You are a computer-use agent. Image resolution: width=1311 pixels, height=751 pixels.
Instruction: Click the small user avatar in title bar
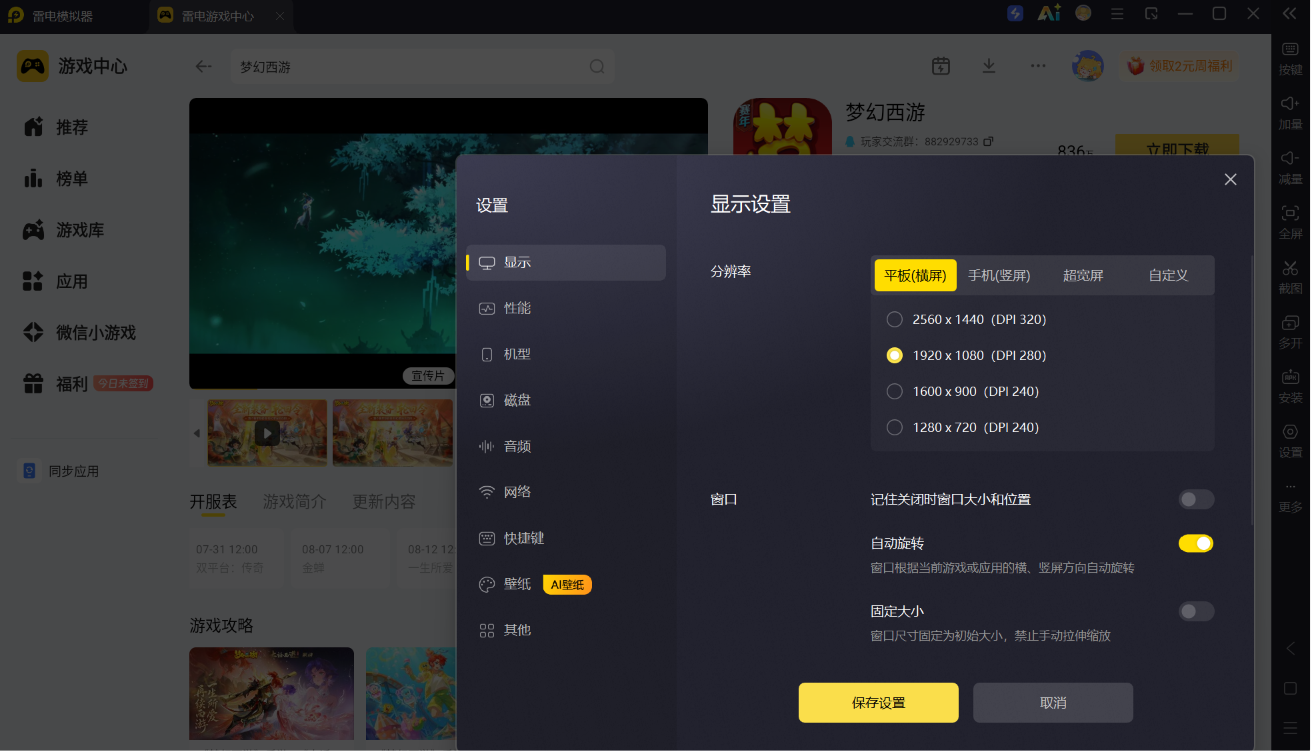pyautogui.click(x=1083, y=13)
